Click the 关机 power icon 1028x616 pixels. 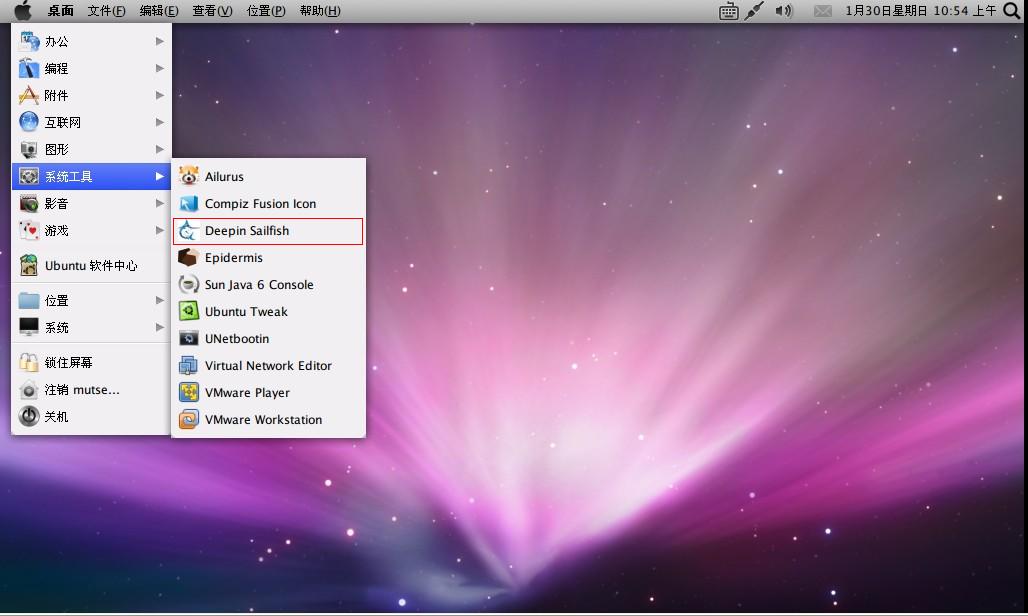coord(29,416)
